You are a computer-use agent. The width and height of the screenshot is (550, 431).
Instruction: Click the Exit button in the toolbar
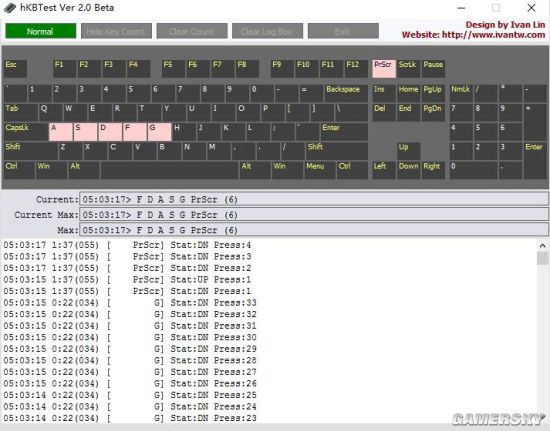point(343,31)
